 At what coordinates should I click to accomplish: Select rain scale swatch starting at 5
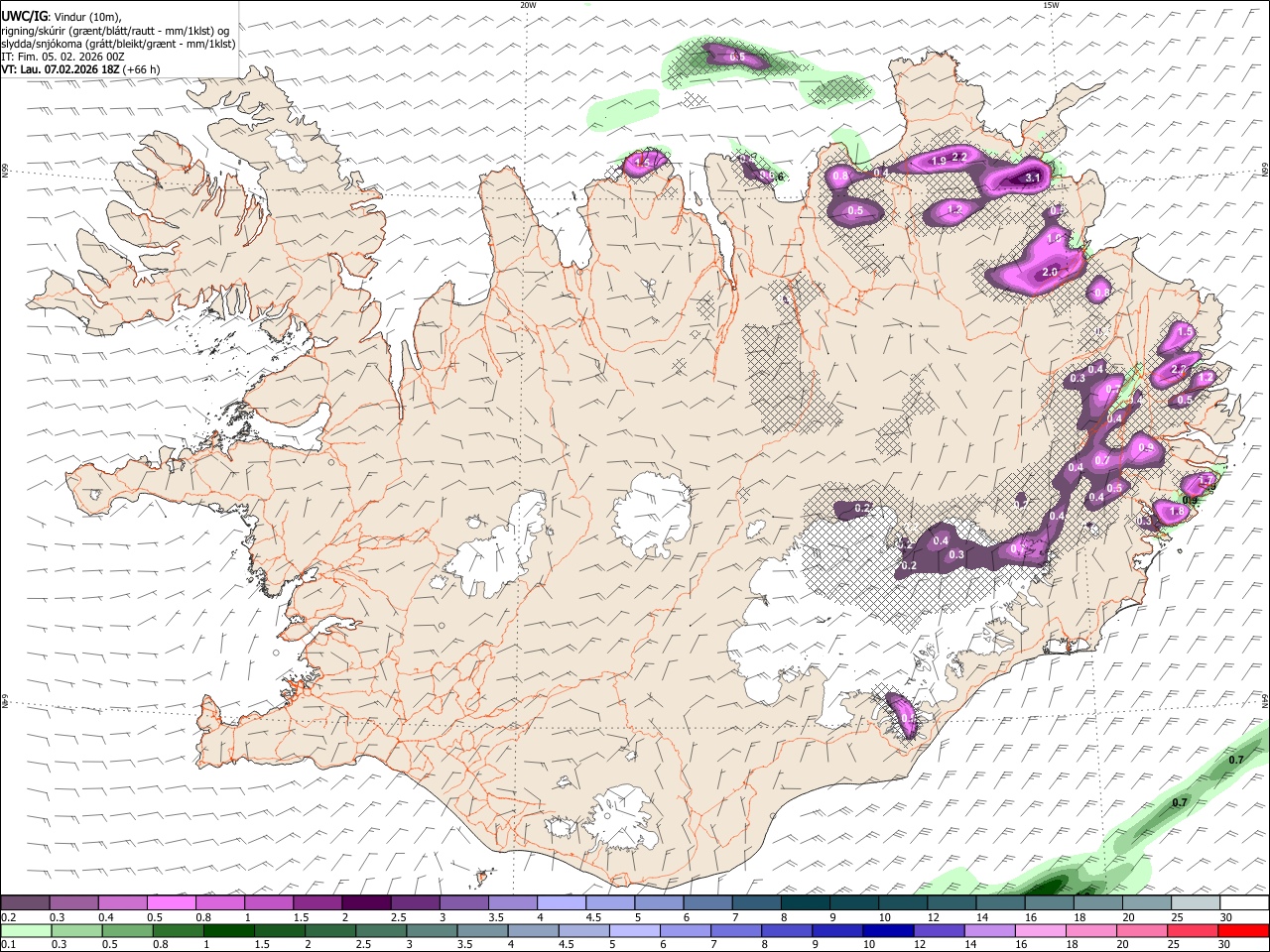tap(634, 930)
